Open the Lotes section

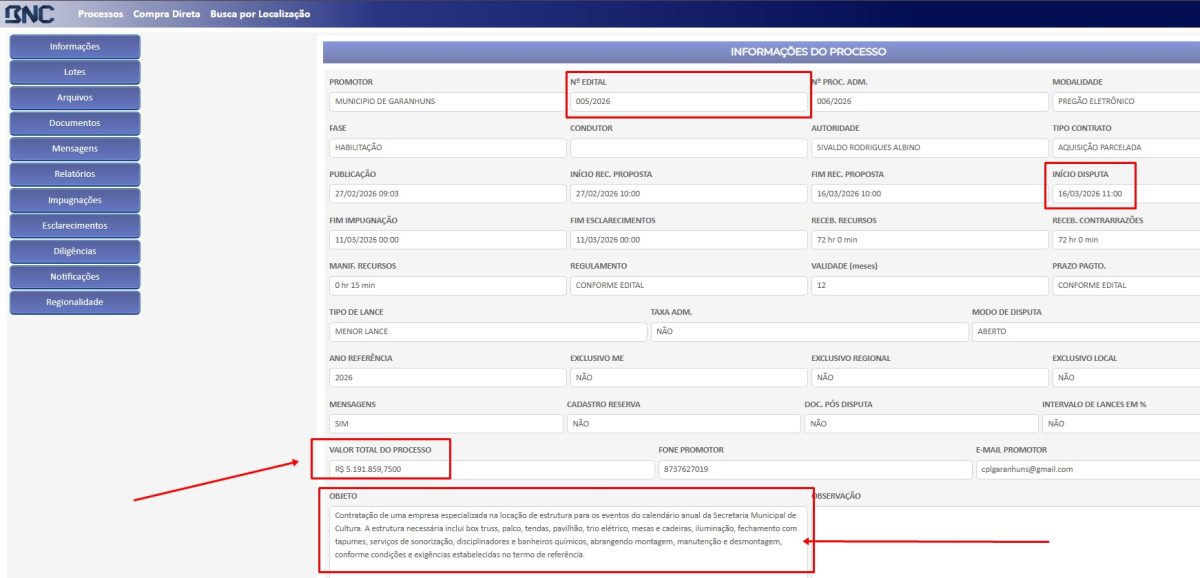[x=75, y=72]
